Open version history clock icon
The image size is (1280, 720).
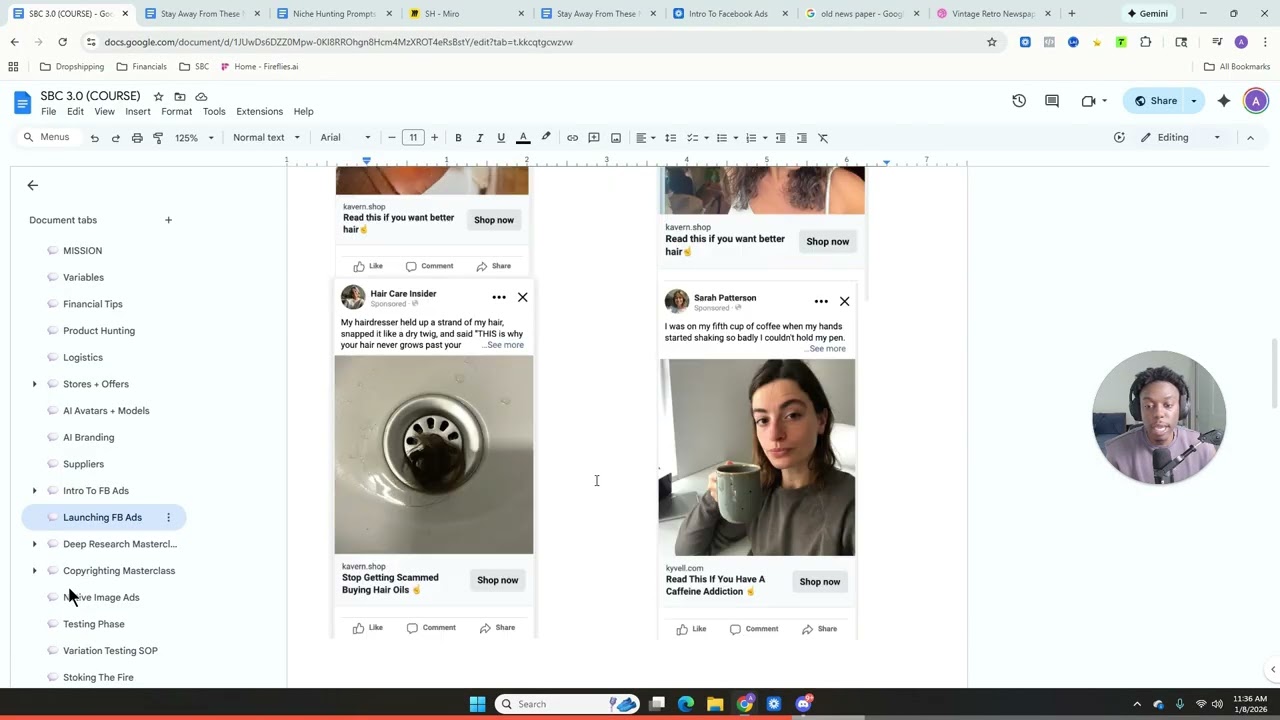click(1019, 101)
